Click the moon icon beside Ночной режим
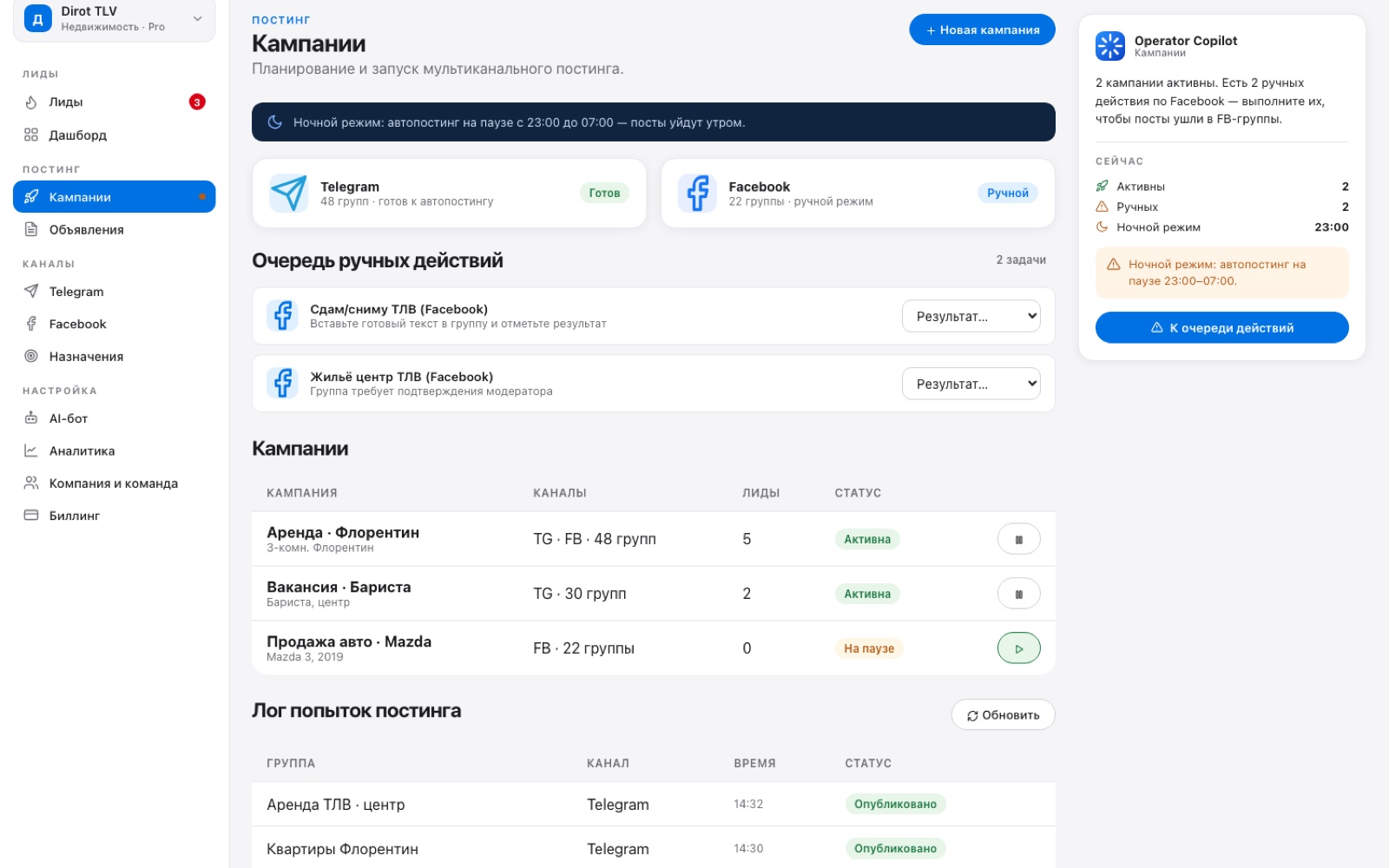This screenshot has height=868, width=1389. tap(1102, 227)
